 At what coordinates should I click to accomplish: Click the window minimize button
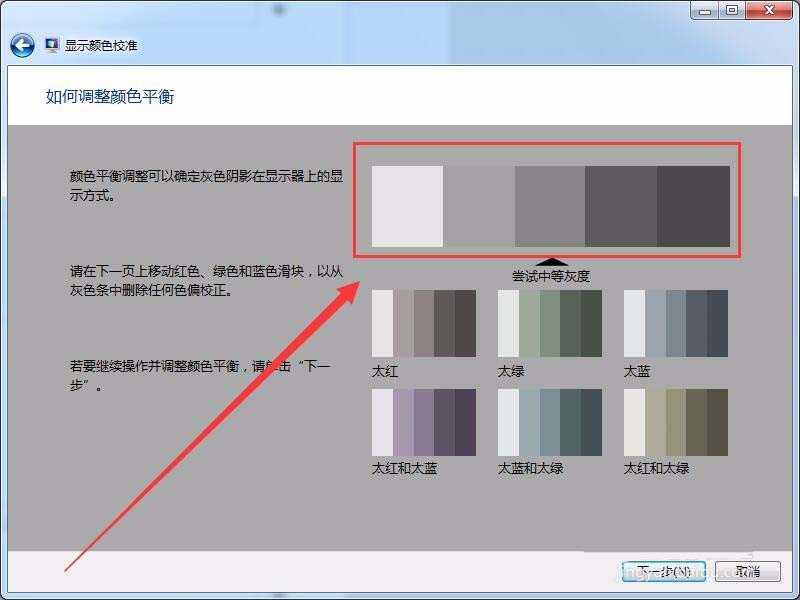pos(707,11)
